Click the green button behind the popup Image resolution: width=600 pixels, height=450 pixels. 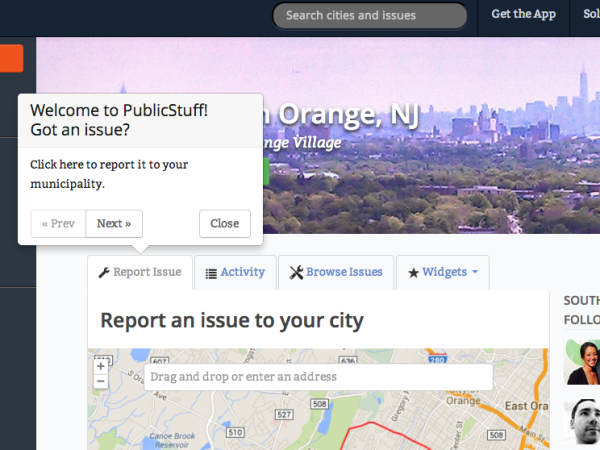click(x=266, y=172)
